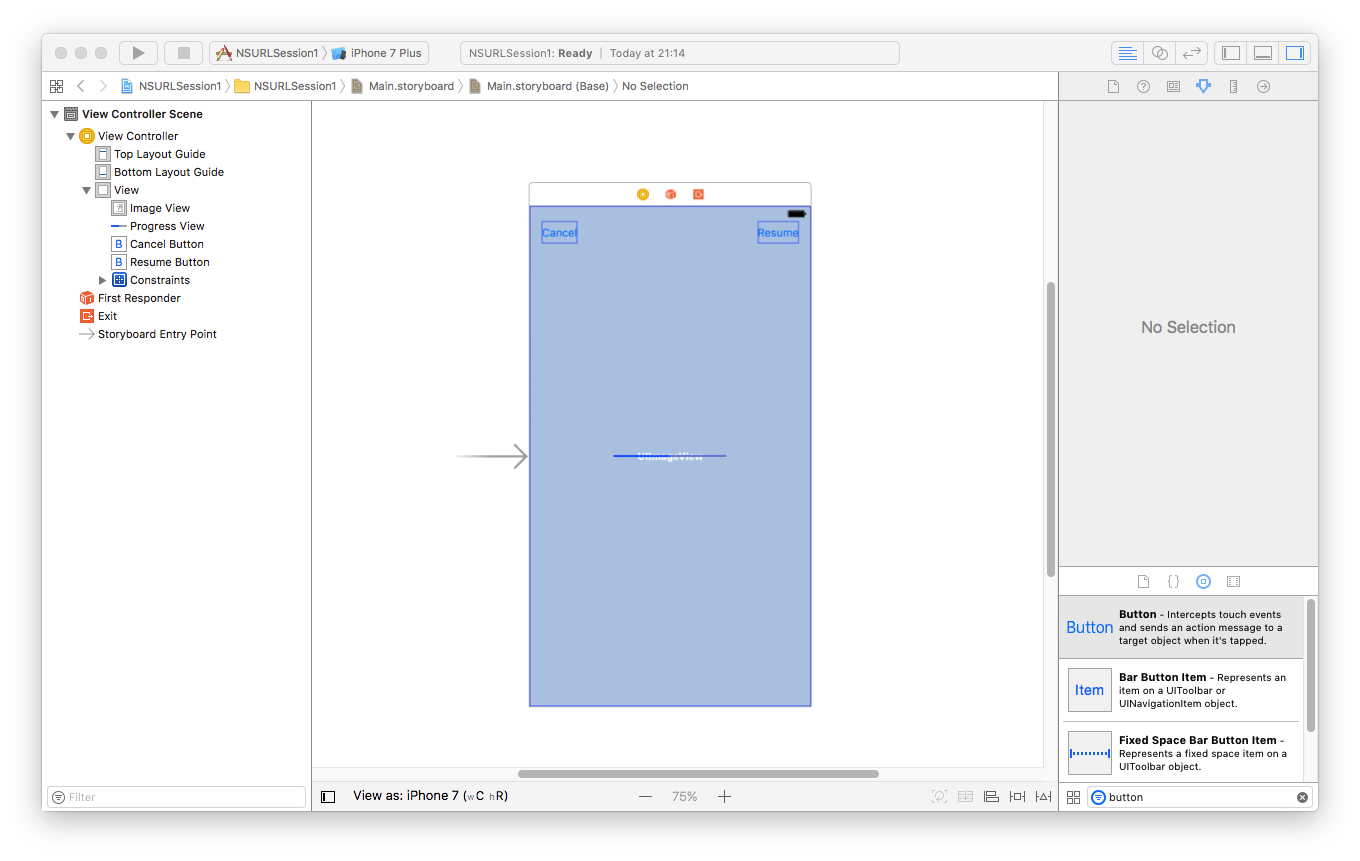Select the progress view on the canvas
The width and height of the screenshot is (1360, 861).
(670, 456)
